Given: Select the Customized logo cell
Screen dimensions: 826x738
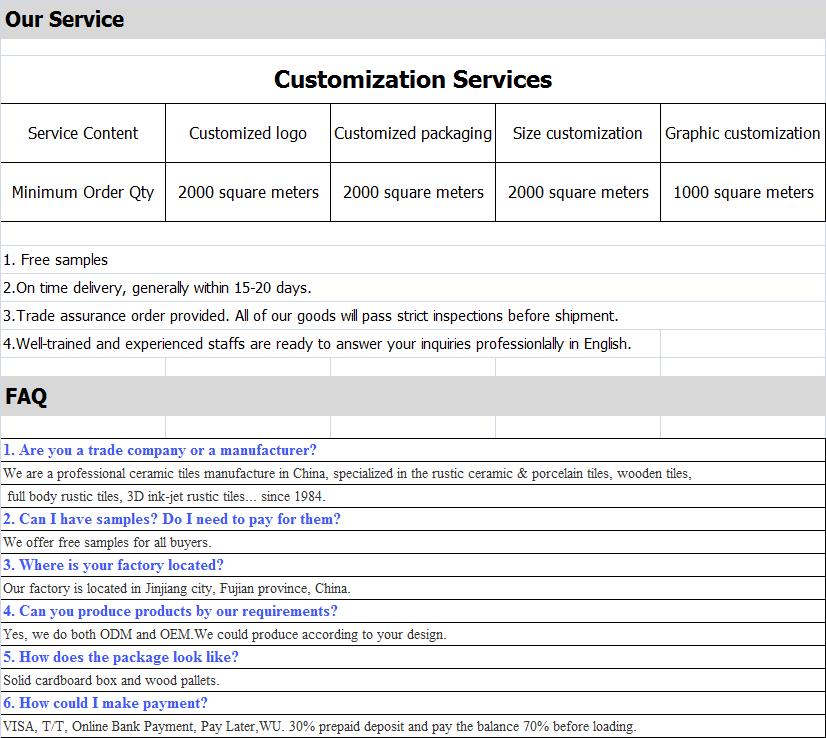Looking at the screenshot, I should (x=248, y=133).
